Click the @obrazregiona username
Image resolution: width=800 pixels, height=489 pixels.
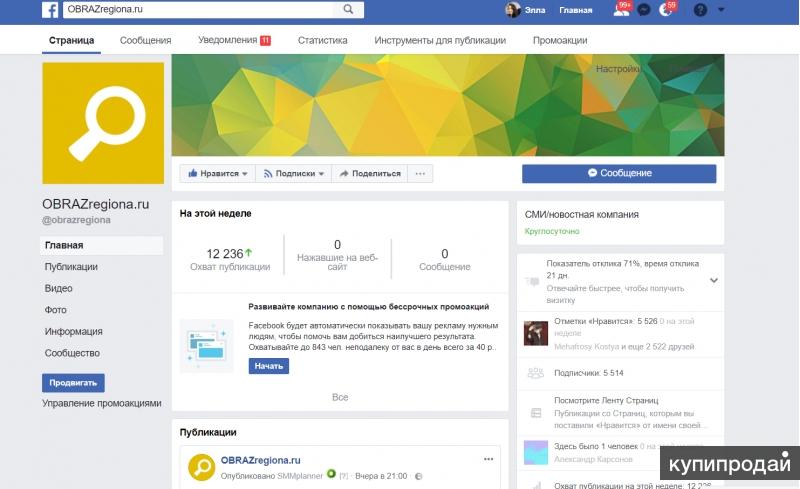coord(76,220)
